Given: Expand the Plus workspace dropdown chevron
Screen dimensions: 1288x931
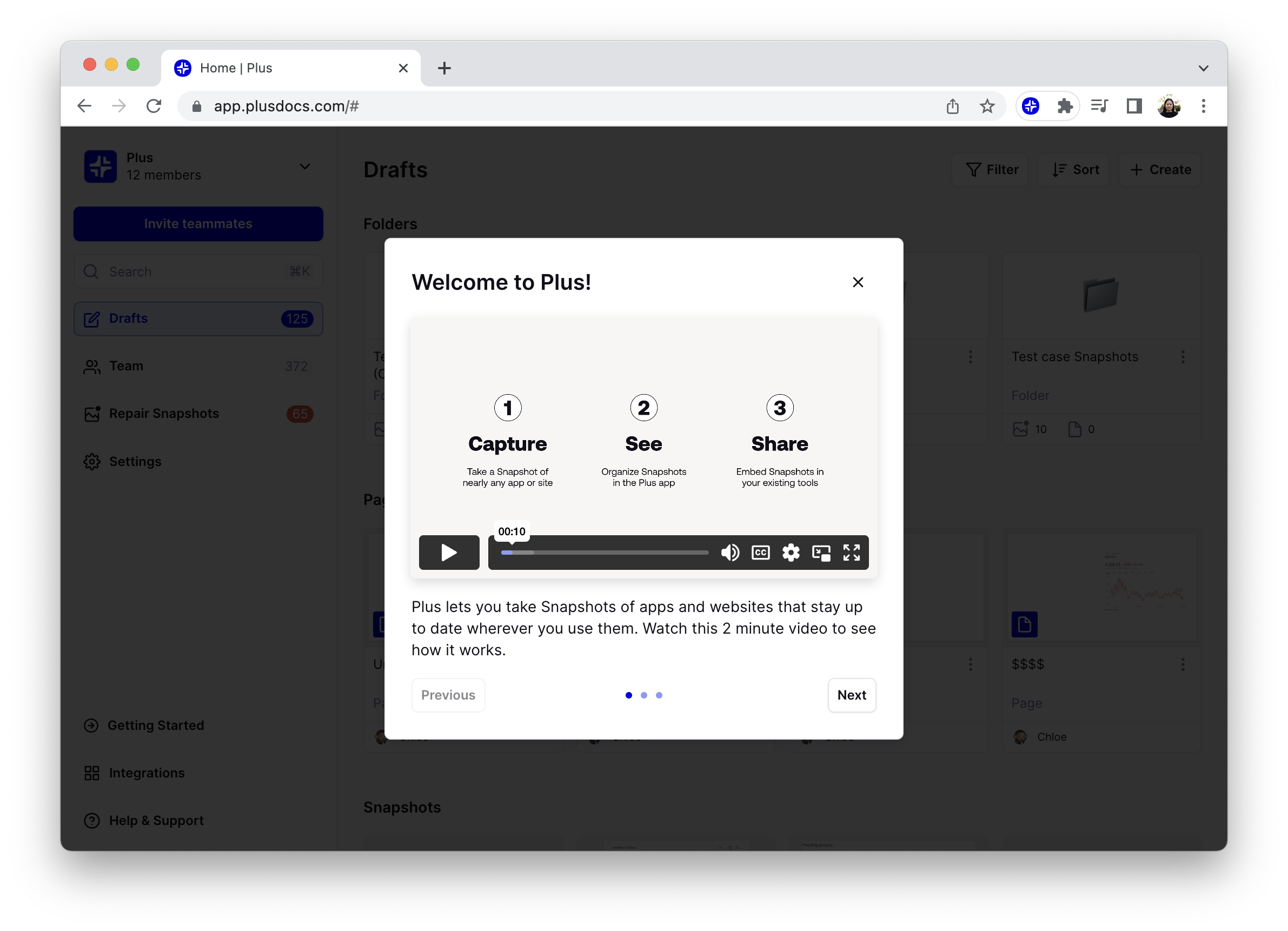Looking at the screenshot, I should point(305,167).
